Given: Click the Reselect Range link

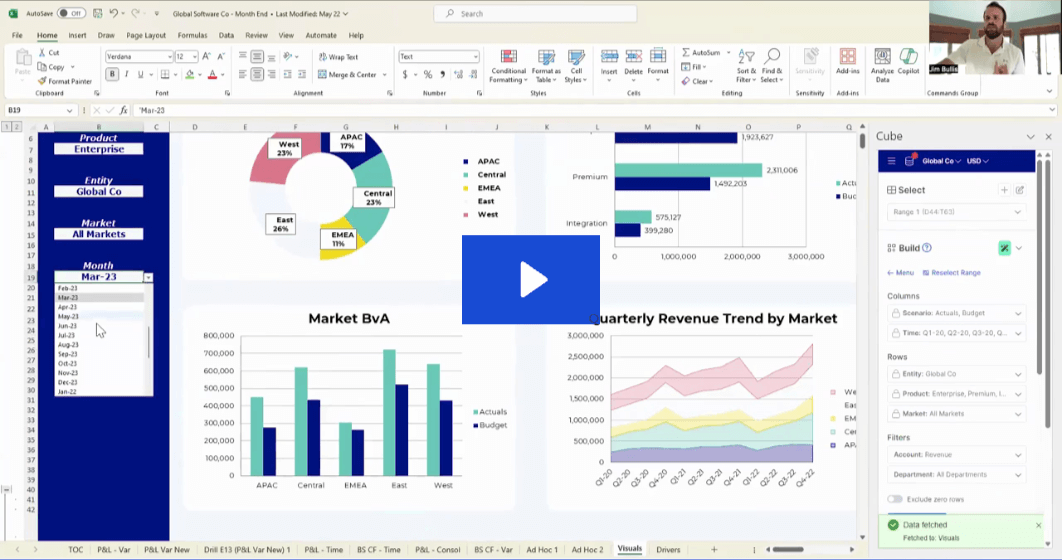Looking at the screenshot, I should 951,272.
